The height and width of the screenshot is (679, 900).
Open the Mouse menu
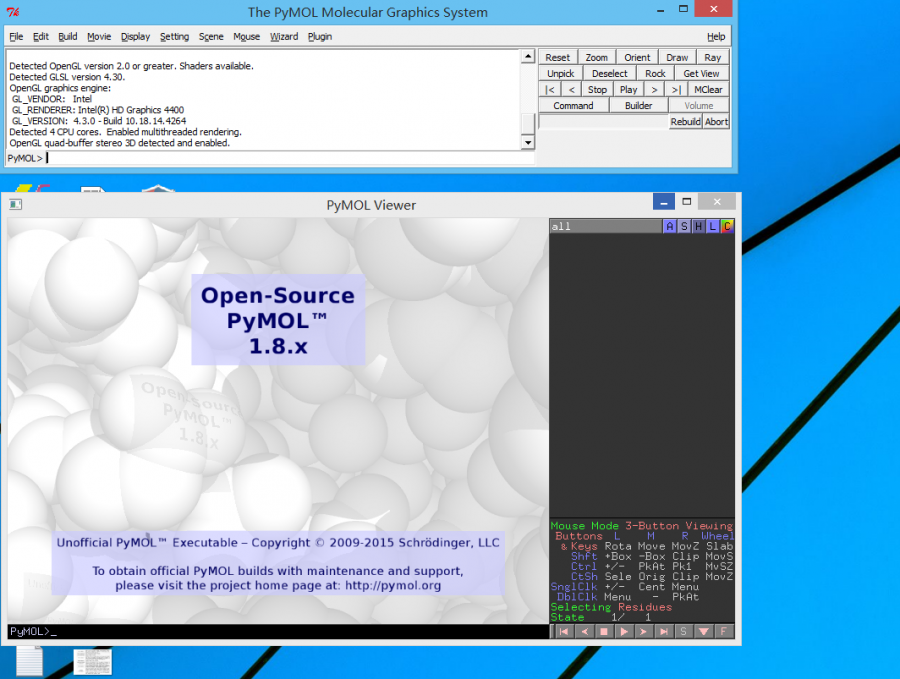(246, 36)
